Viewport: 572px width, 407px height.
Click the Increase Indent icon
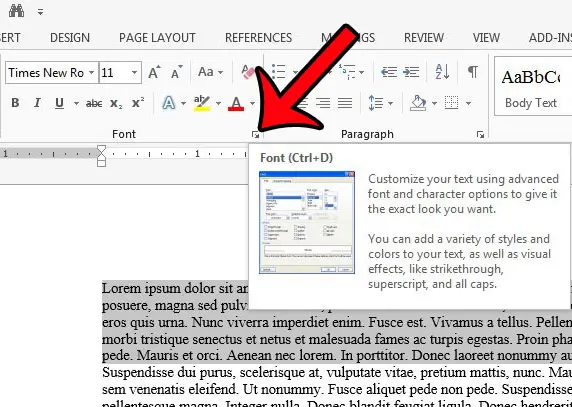pyautogui.click(x=411, y=72)
